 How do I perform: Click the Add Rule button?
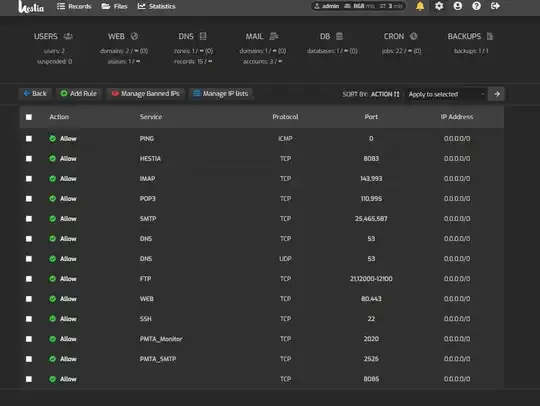pyautogui.click(x=79, y=94)
